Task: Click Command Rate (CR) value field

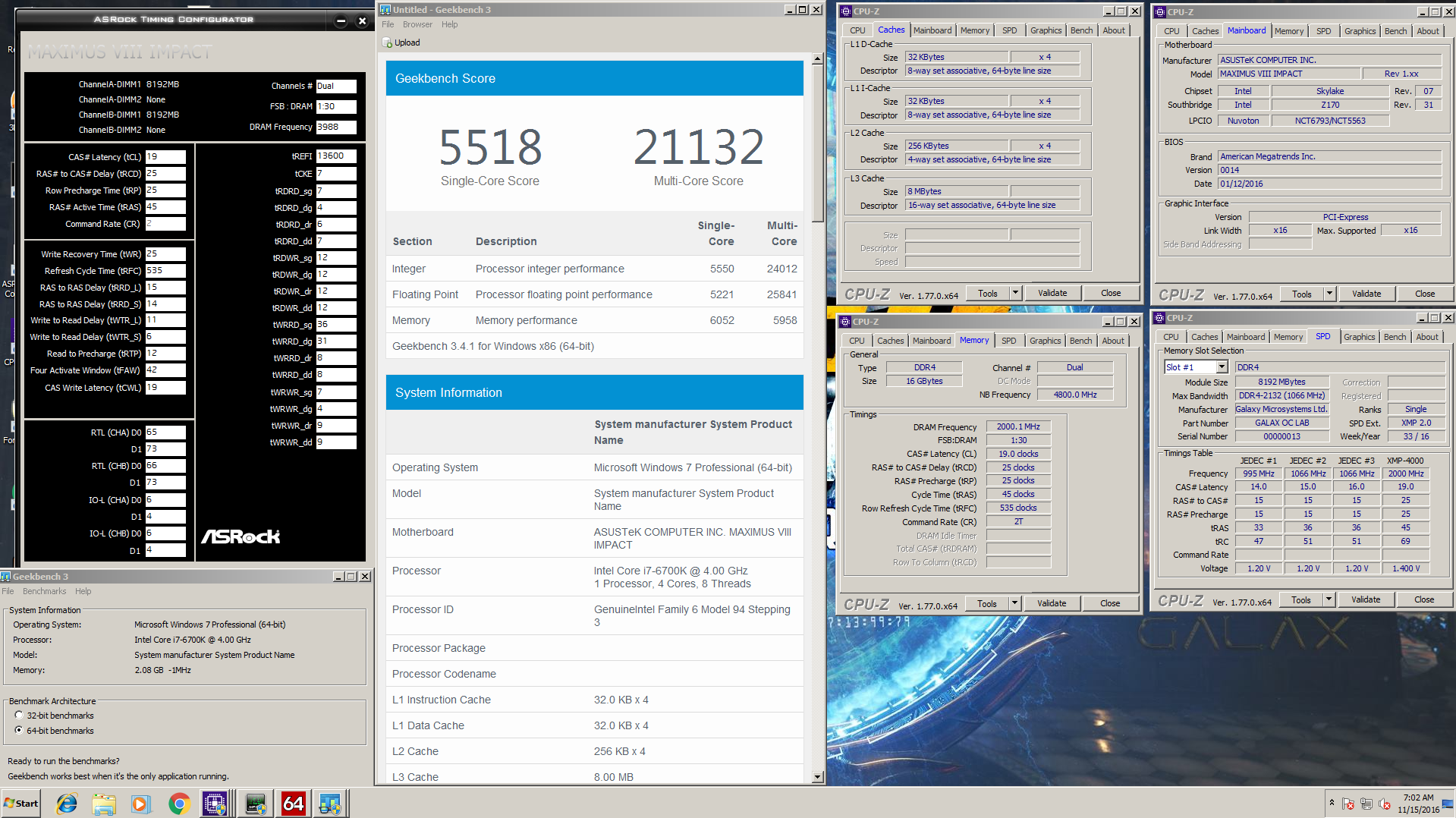Action: pyautogui.click(x=165, y=224)
